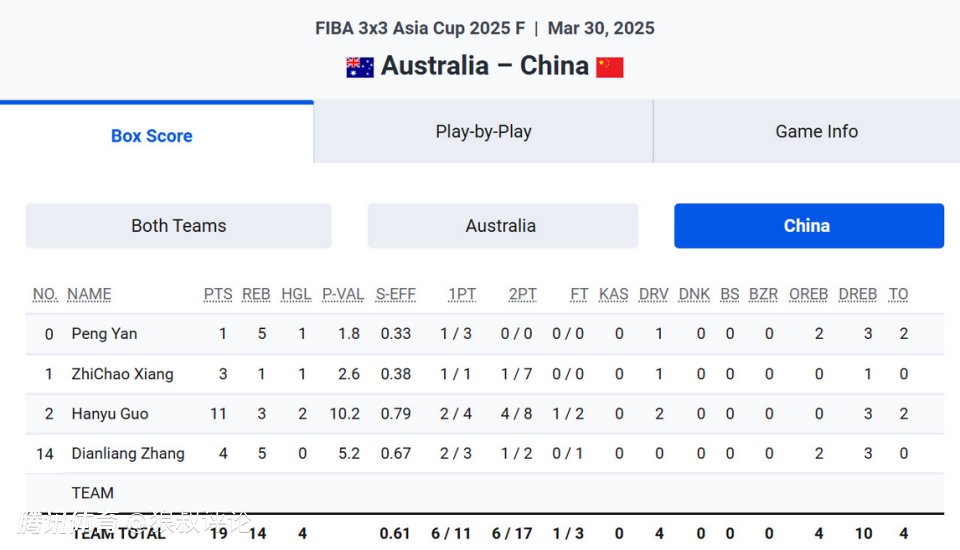This screenshot has height=550, width=960.
Task: Filter box score to Australia
Action: 501,226
